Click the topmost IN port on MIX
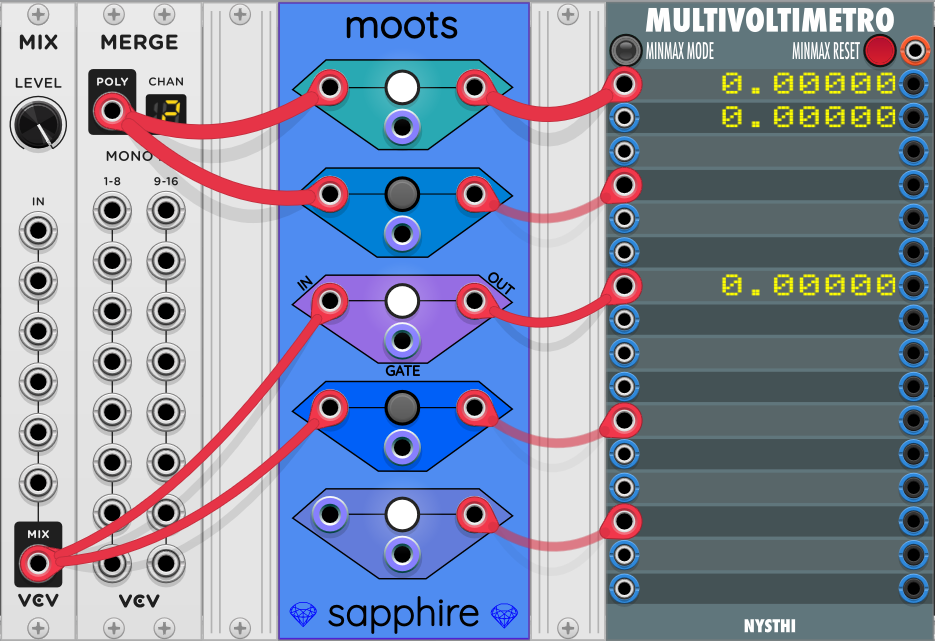The height and width of the screenshot is (641, 935). point(38,231)
